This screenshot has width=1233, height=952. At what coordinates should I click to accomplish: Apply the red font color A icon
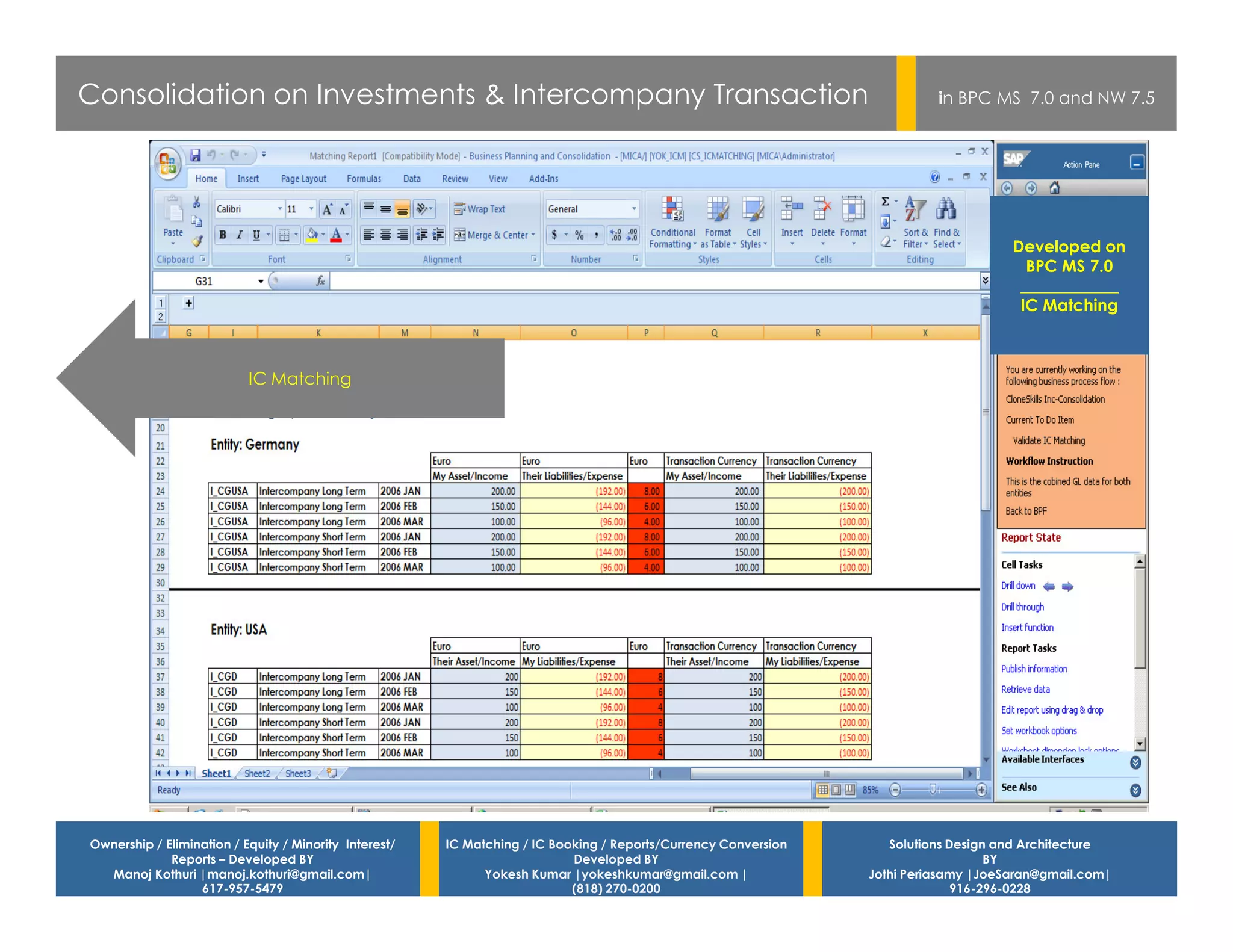pyautogui.click(x=337, y=235)
